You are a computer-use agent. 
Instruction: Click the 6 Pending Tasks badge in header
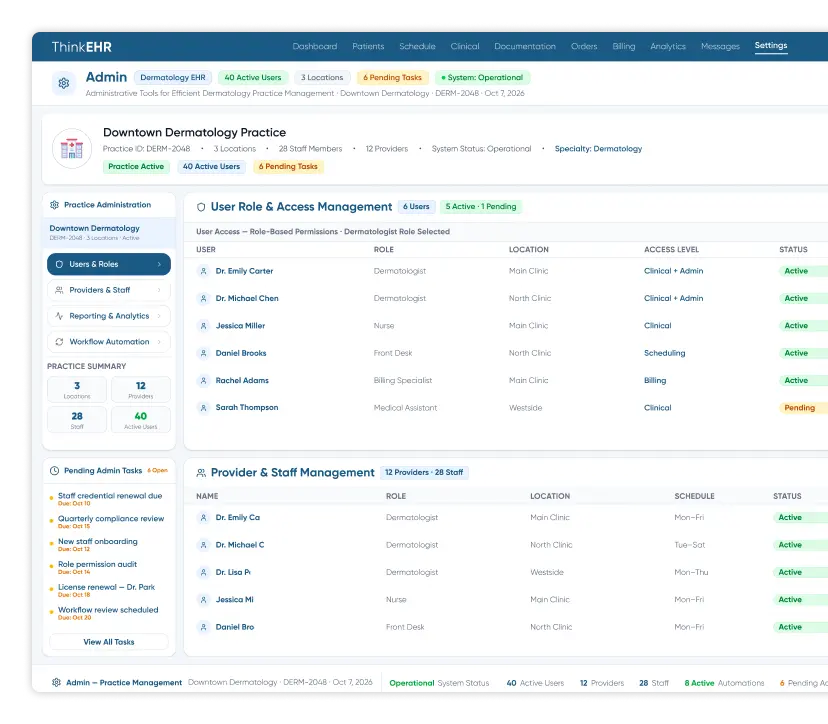point(392,78)
